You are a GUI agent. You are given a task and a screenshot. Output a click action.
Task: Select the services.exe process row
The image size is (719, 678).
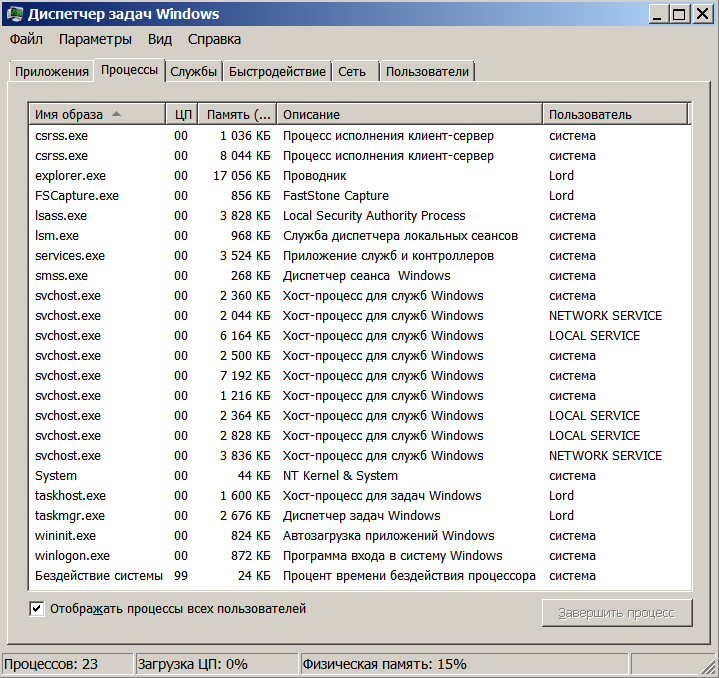pos(360,256)
